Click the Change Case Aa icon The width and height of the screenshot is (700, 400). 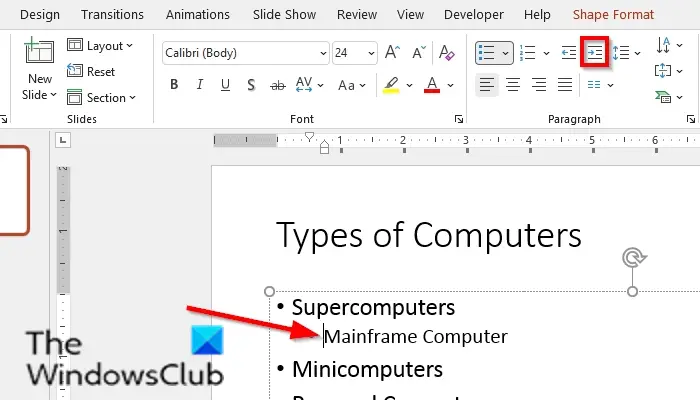[x=346, y=85]
